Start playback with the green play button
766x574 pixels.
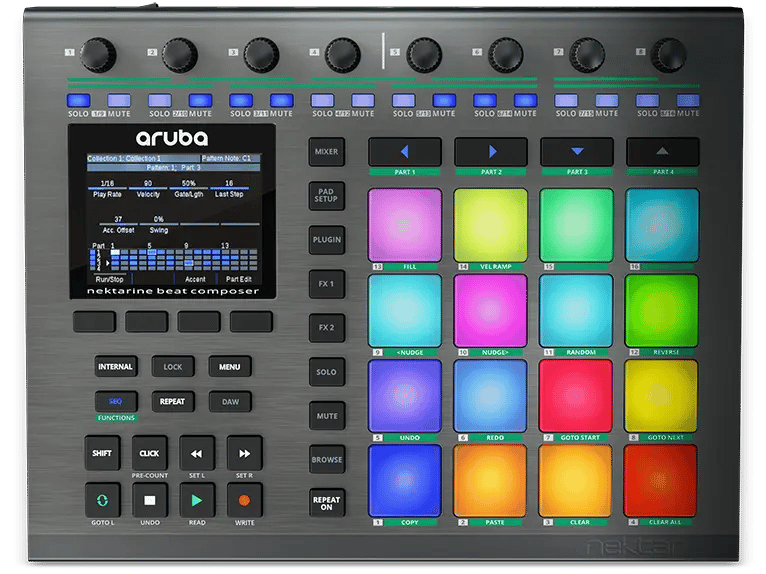coord(197,500)
